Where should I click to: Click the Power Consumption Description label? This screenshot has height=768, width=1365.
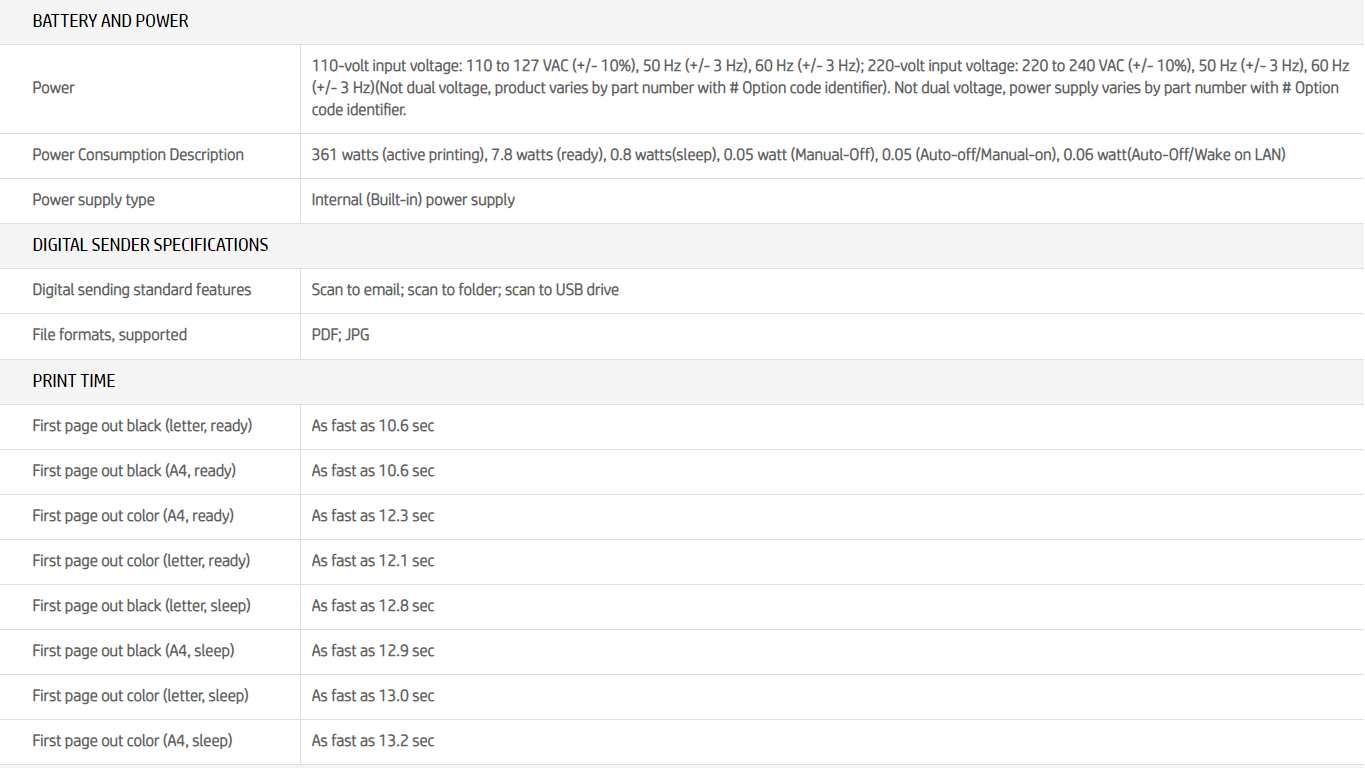(x=138, y=155)
